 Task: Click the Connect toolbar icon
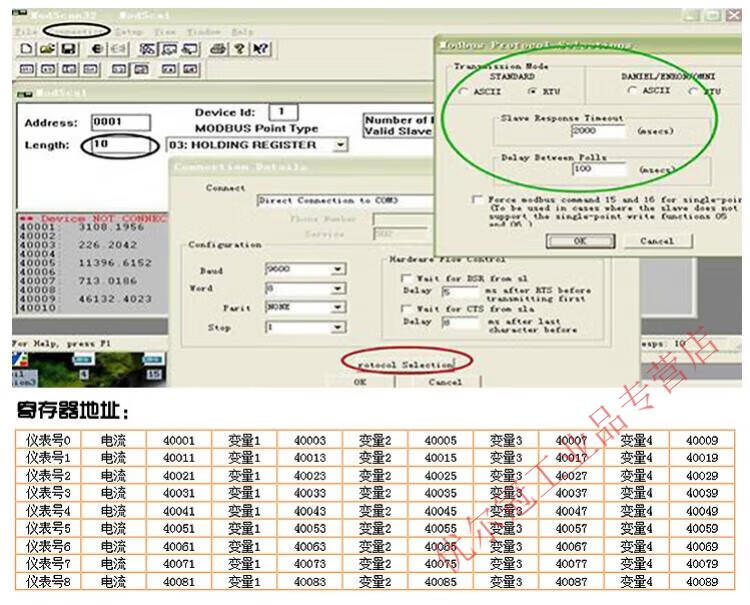coord(98,49)
